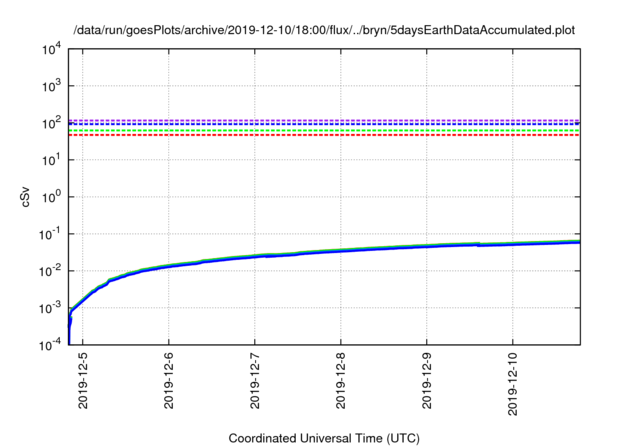The width and height of the screenshot is (640, 448).
Task: Click the 2019-12-10 date tick label
Action: [x=513, y=384]
